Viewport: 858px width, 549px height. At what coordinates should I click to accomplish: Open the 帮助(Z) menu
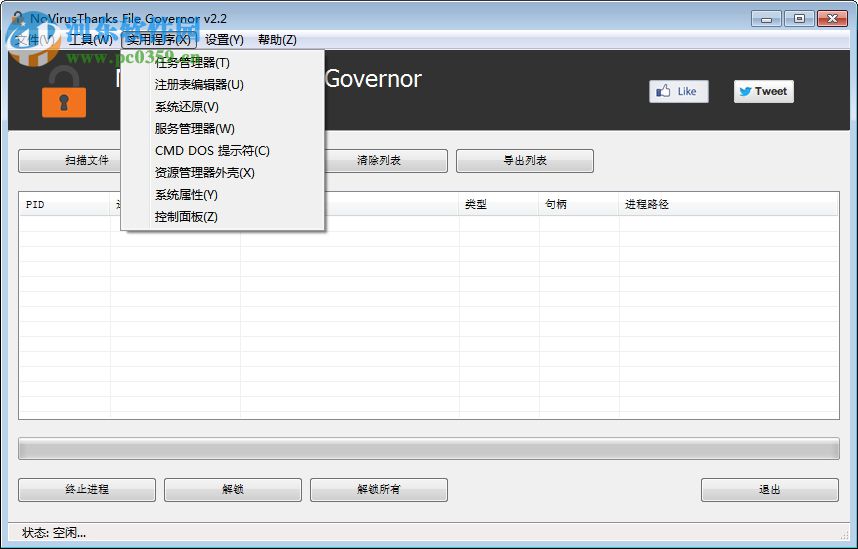pyautogui.click(x=277, y=40)
